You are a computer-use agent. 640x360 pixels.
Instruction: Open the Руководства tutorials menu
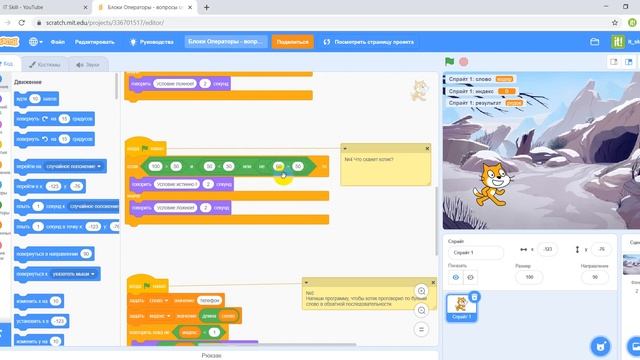coord(152,42)
